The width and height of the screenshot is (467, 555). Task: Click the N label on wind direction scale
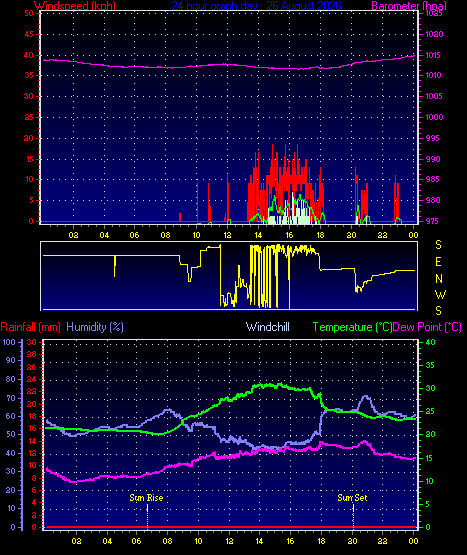pyautogui.click(x=439, y=279)
